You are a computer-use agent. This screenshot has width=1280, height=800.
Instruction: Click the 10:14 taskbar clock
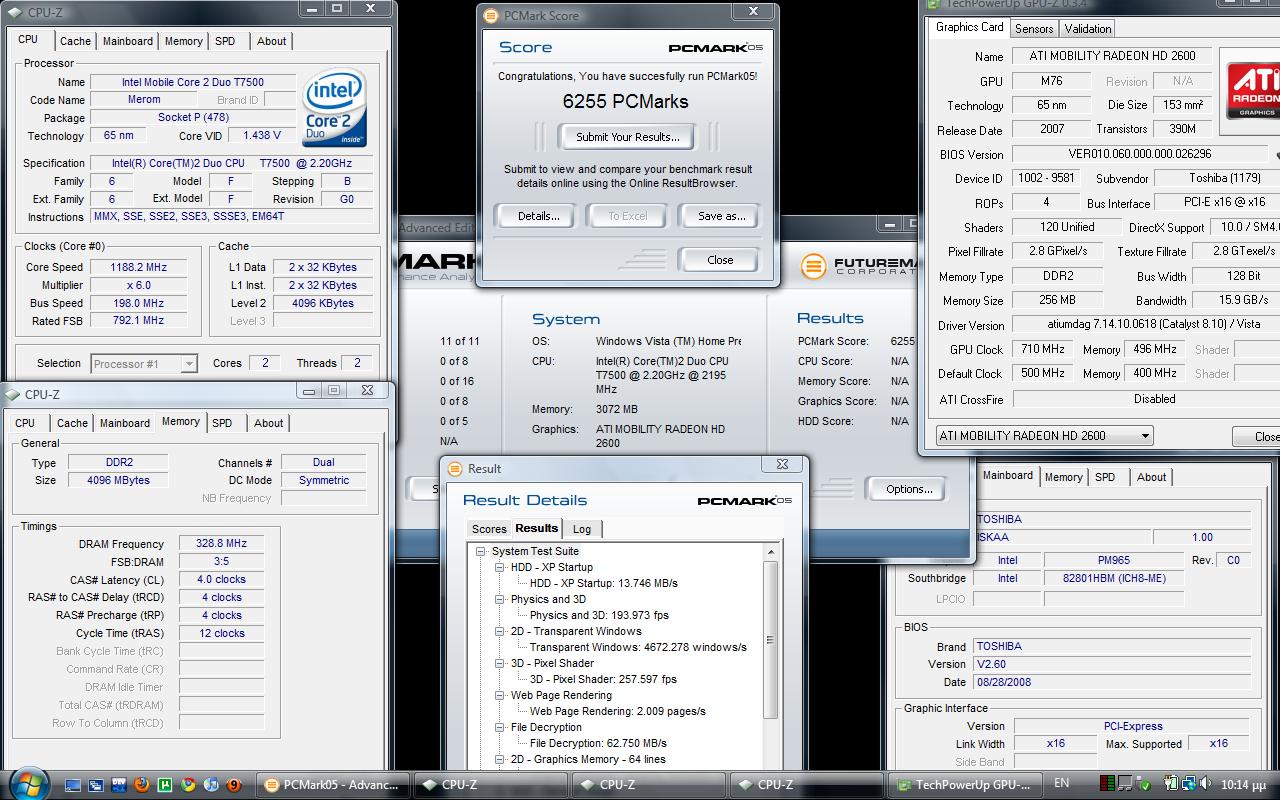[x=1244, y=785]
